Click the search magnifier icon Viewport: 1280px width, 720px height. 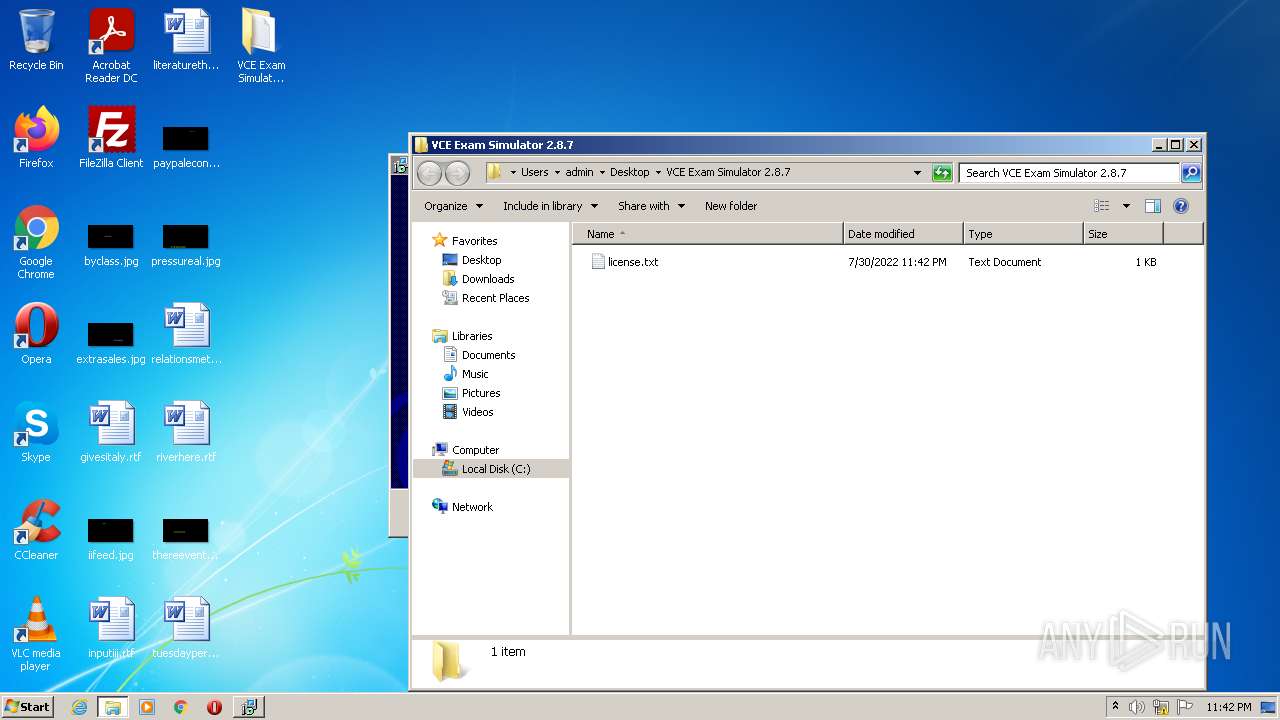point(1190,173)
